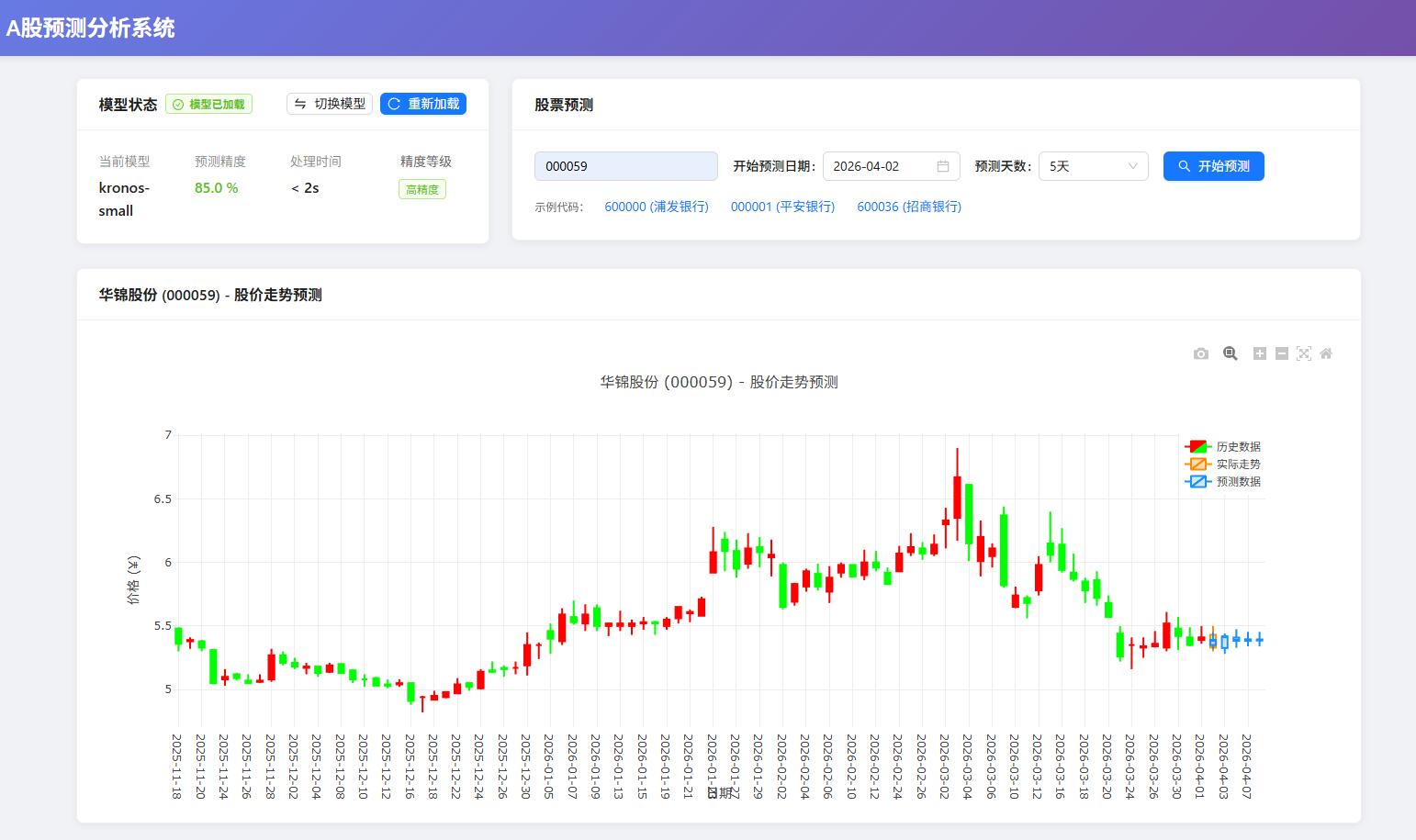Open the calendar icon beside the date
The image size is (1416, 840).
click(942, 166)
